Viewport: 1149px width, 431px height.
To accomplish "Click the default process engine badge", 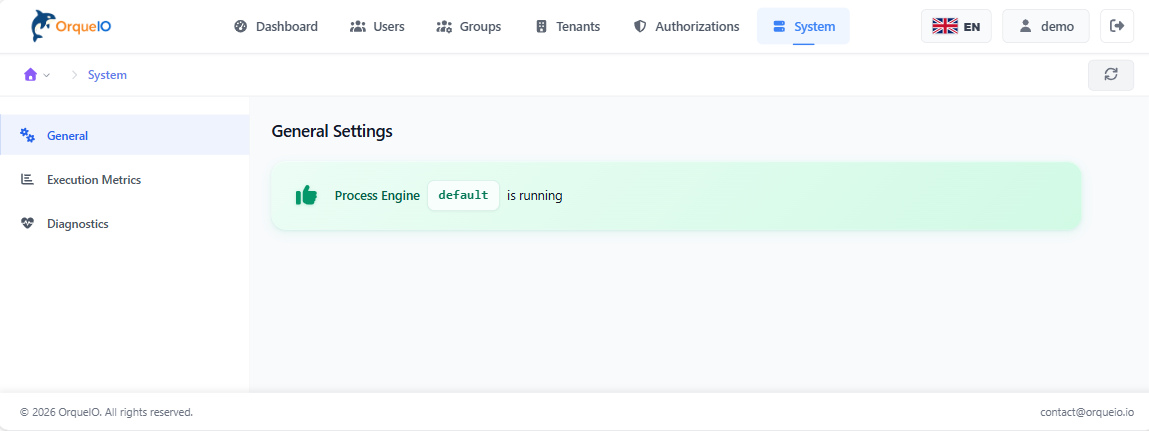I will pos(463,196).
